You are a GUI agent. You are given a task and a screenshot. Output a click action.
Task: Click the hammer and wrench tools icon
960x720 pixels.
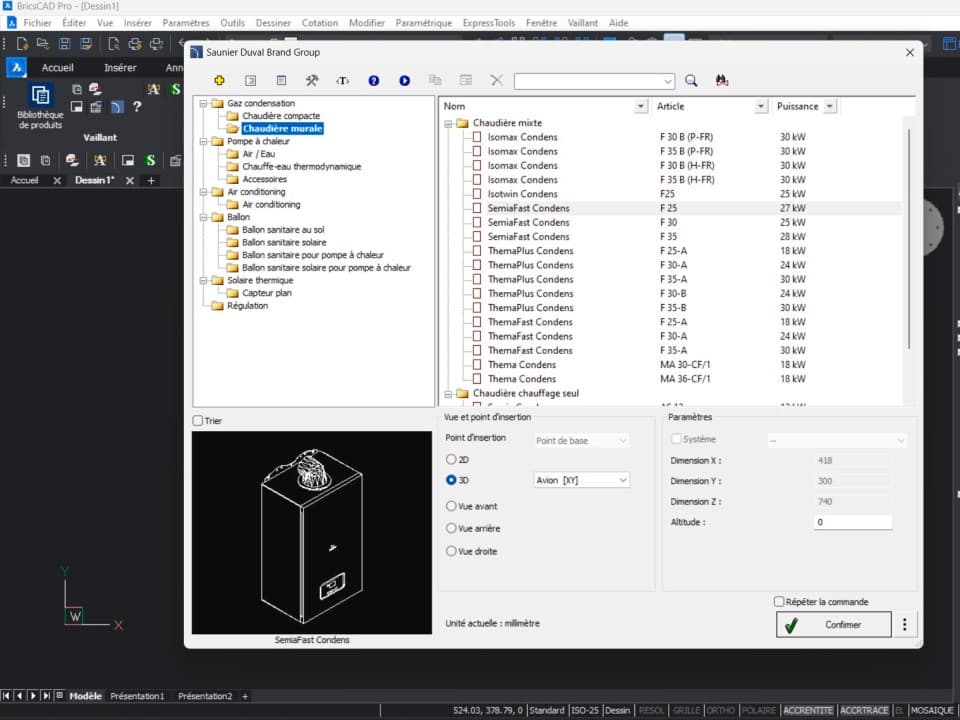pyautogui.click(x=312, y=81)
